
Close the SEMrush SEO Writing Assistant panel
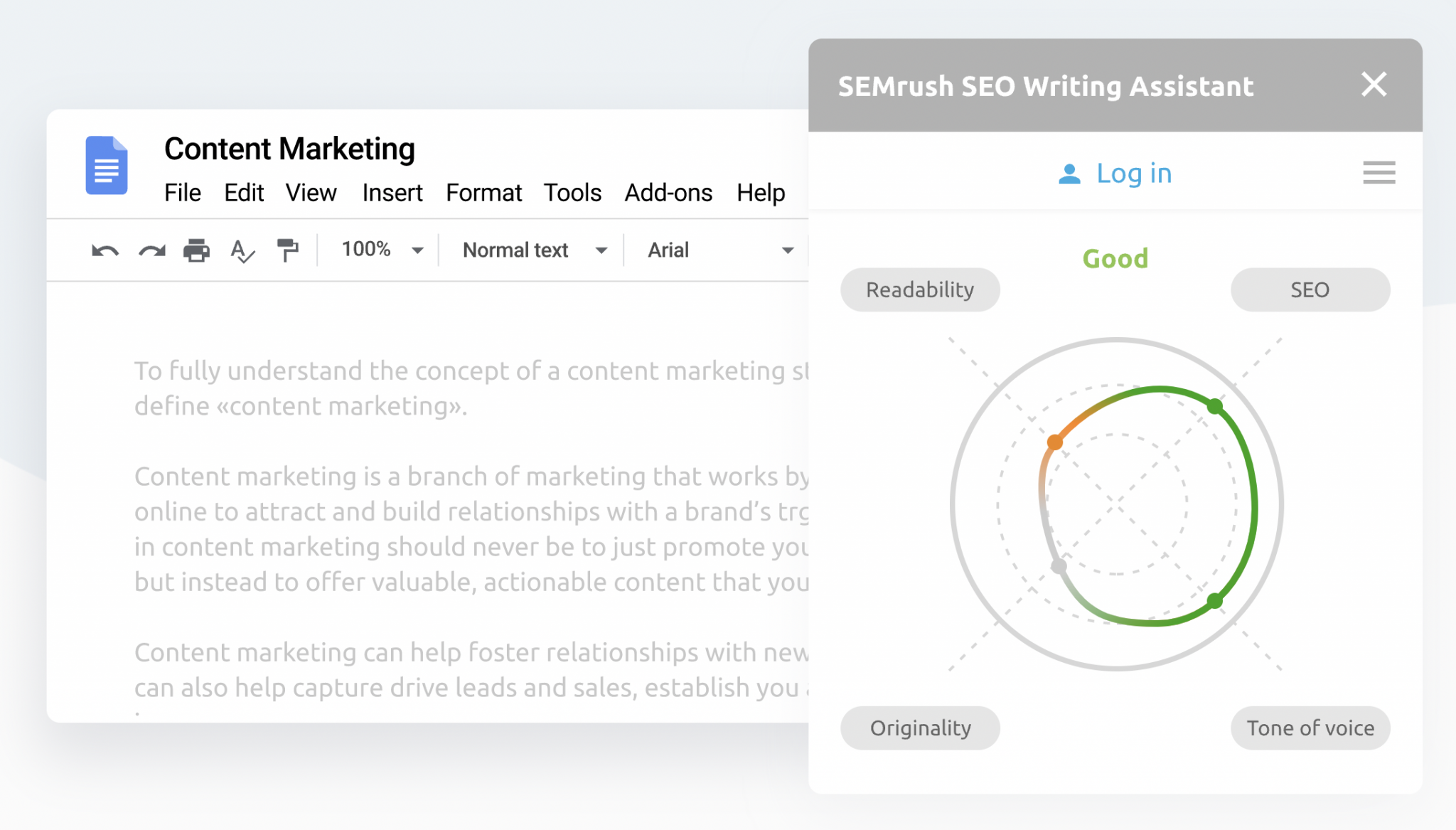click(1374, 85)
